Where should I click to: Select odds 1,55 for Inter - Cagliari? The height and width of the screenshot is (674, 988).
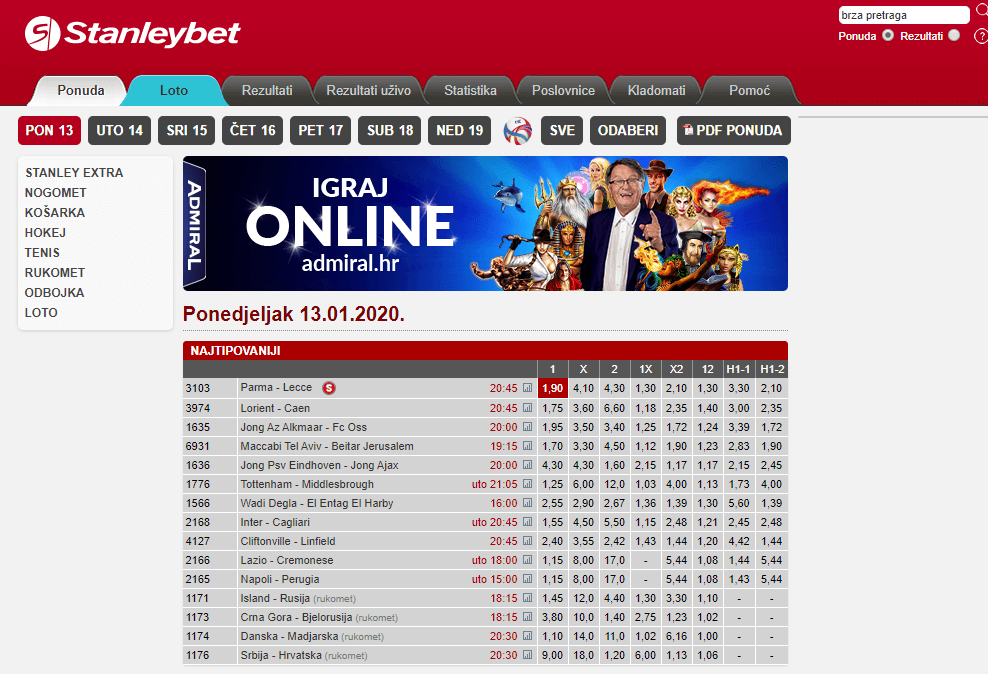(553, 522)
